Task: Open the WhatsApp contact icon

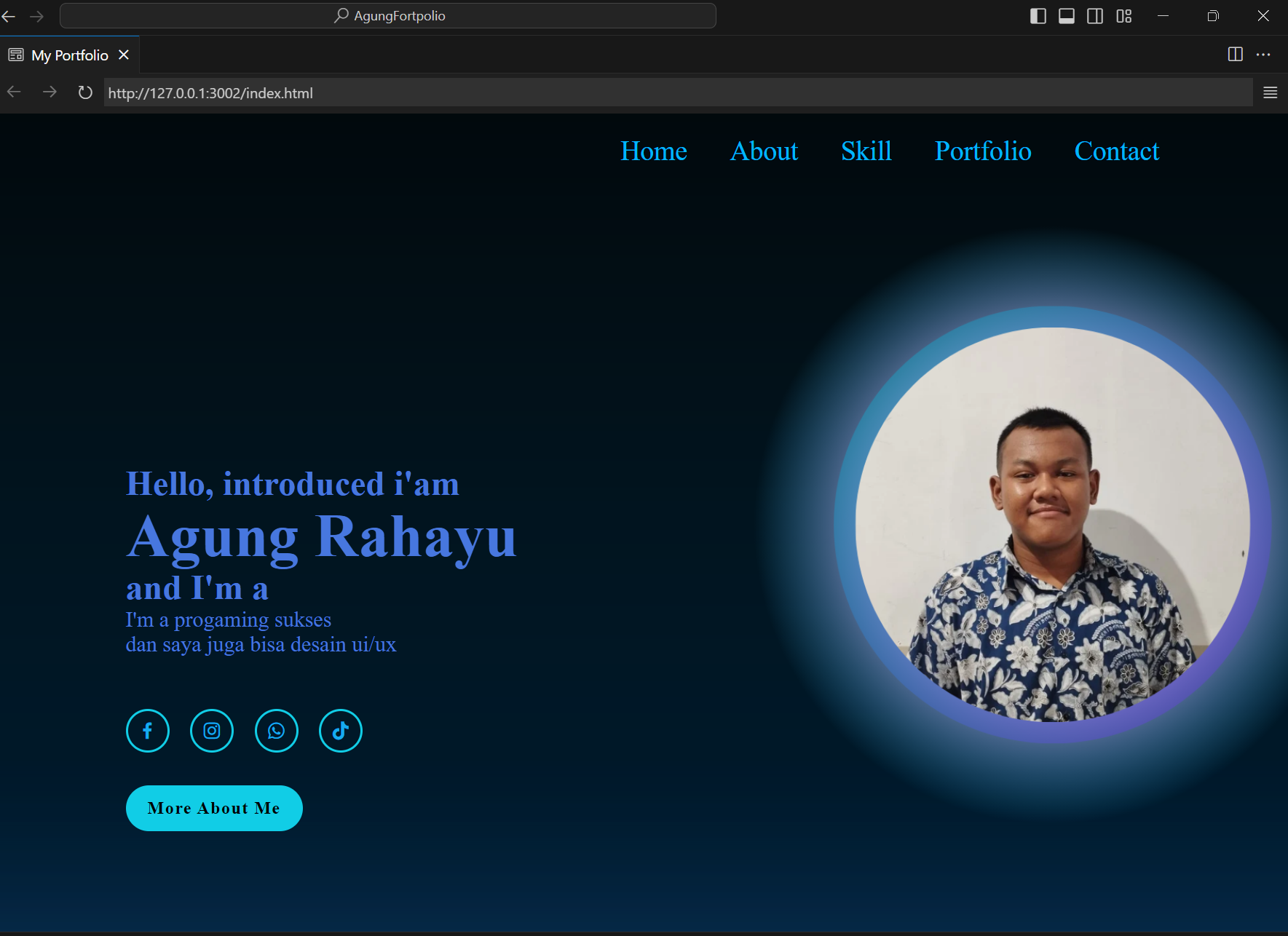Action: pos(277,731)
